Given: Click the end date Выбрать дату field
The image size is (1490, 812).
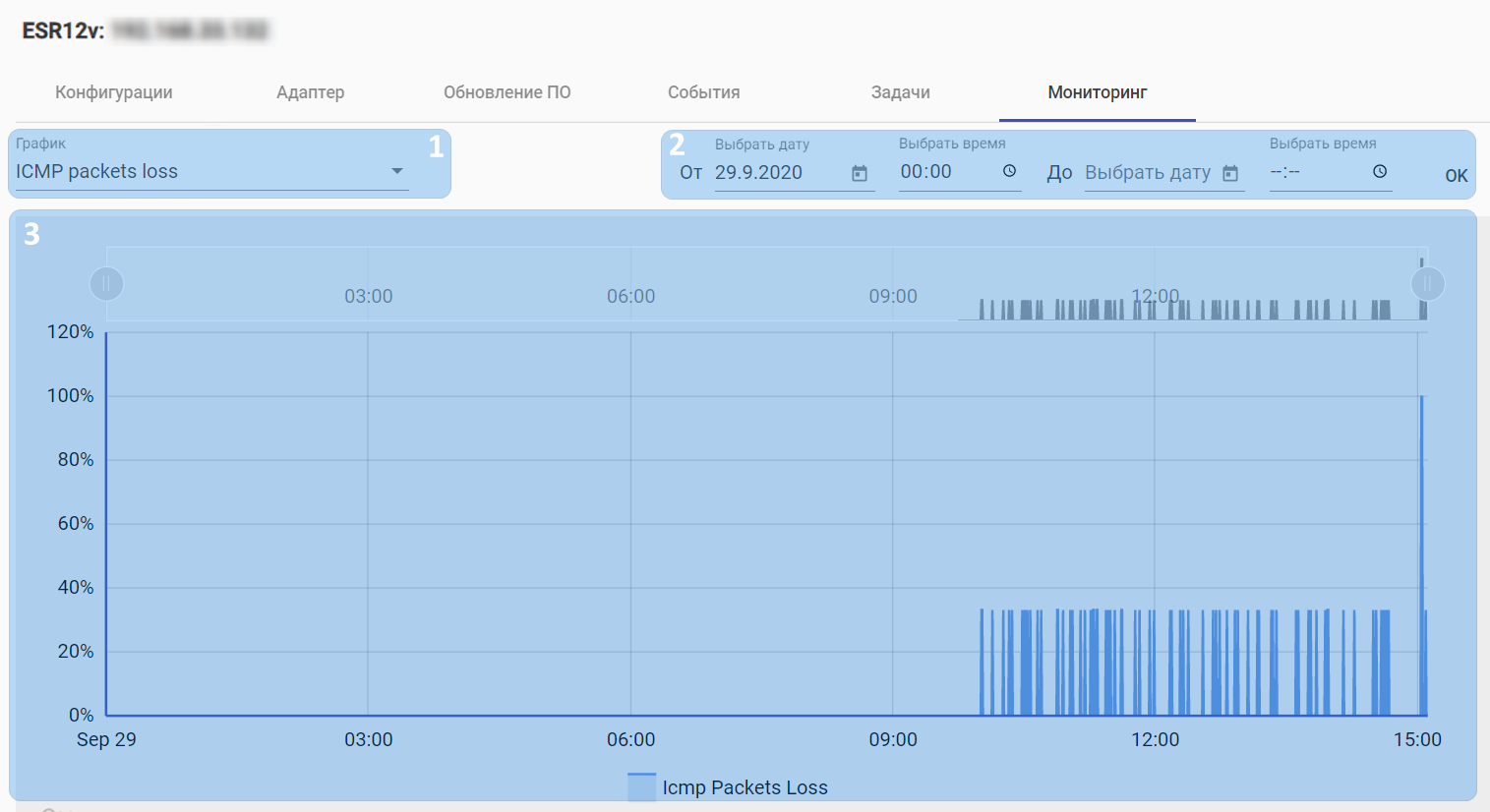Looking at the screenshot, I should point(1148,173).
